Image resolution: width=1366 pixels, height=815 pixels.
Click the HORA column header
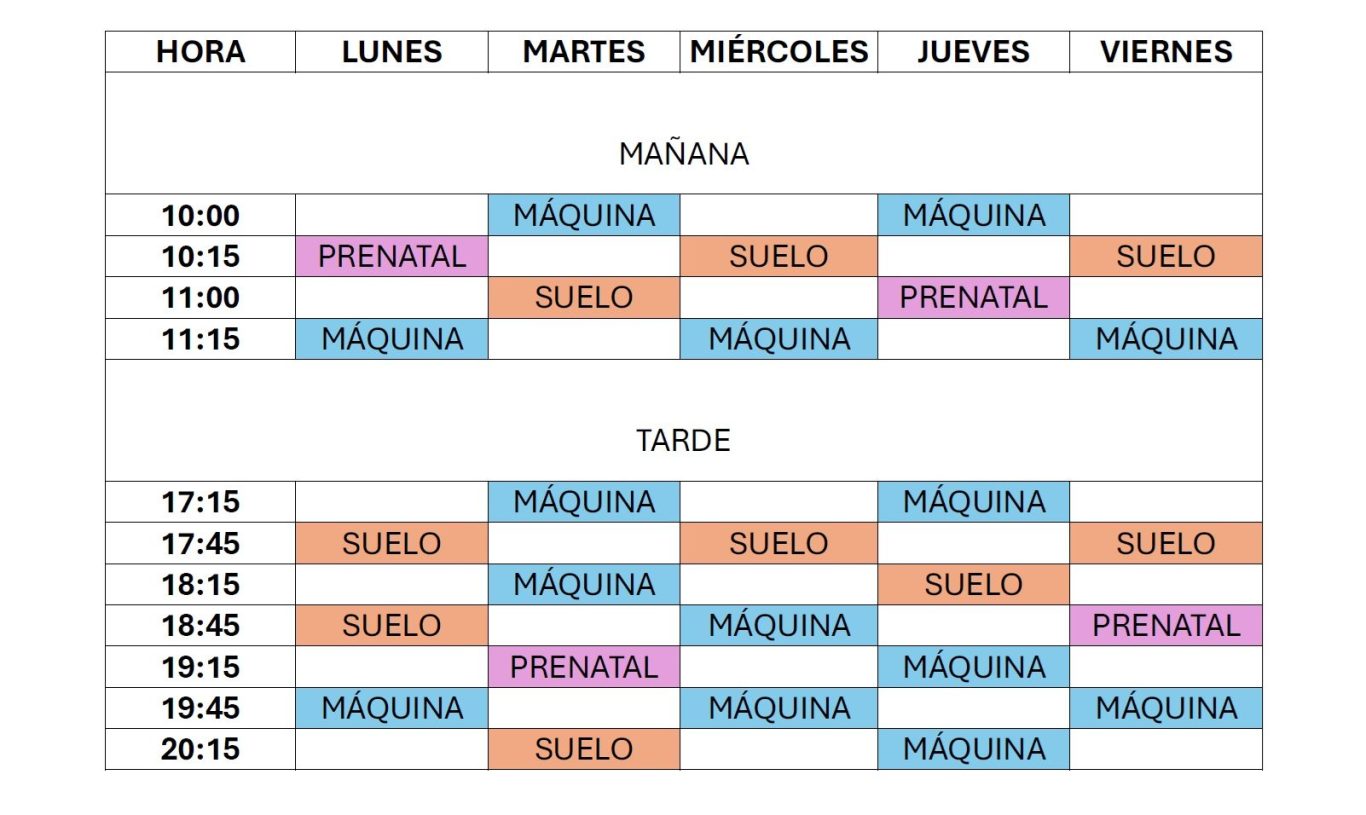click(x=201, y=52)
